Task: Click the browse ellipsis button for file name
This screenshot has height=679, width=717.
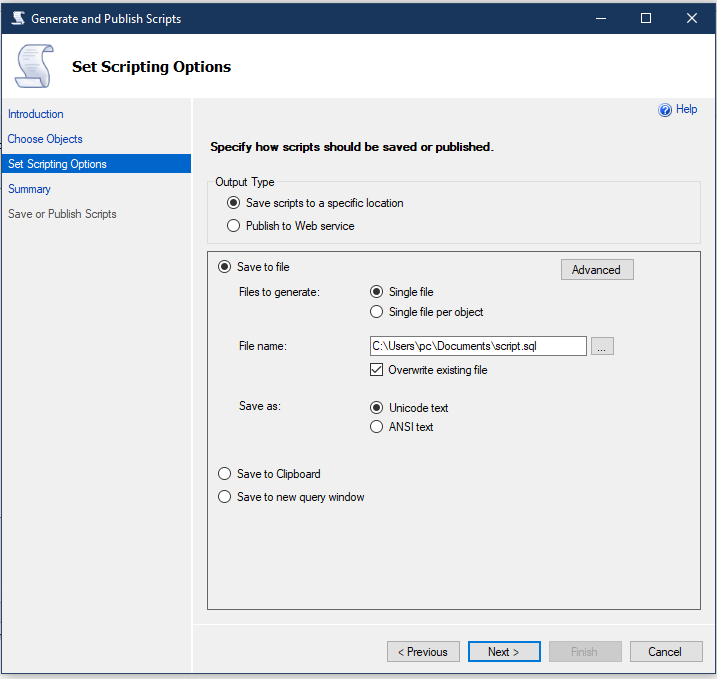Action: coord(602,346)
